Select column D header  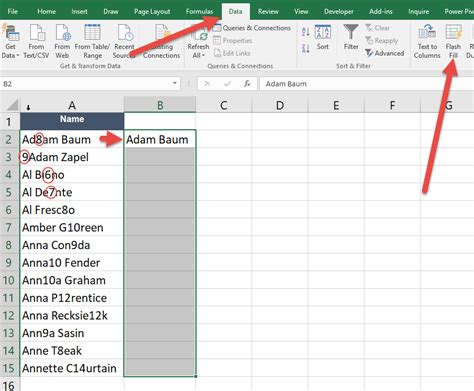click(x=280, y=105)
